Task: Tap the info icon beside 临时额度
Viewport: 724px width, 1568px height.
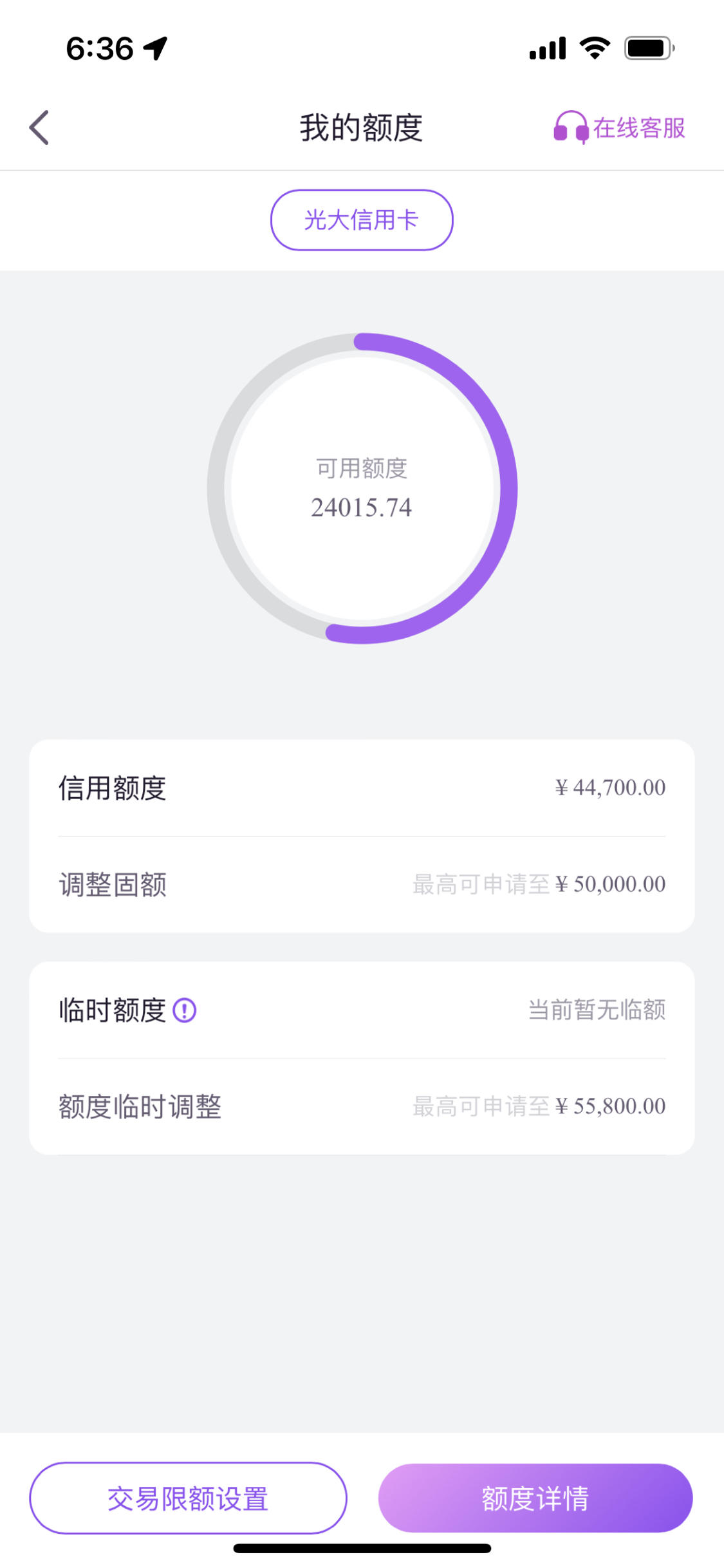Action: (185, 1010)
